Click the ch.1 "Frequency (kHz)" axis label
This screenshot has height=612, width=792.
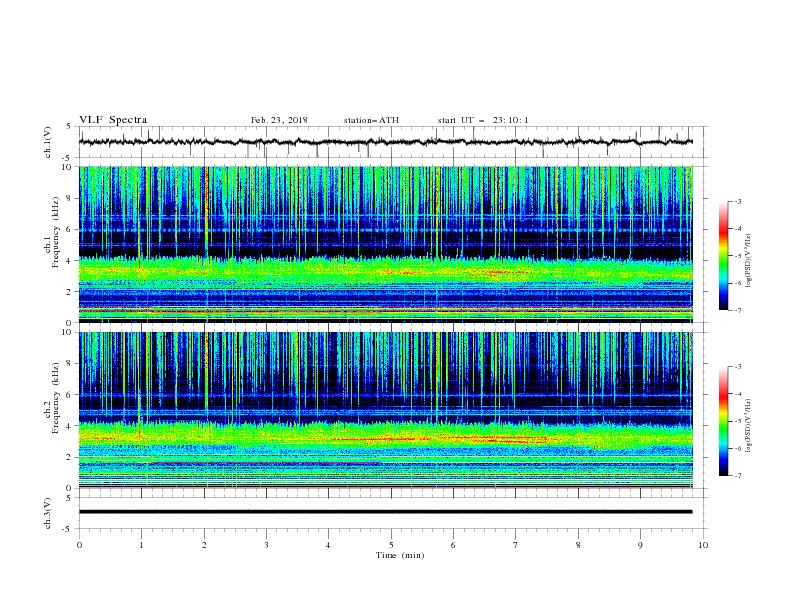(56, 233)
